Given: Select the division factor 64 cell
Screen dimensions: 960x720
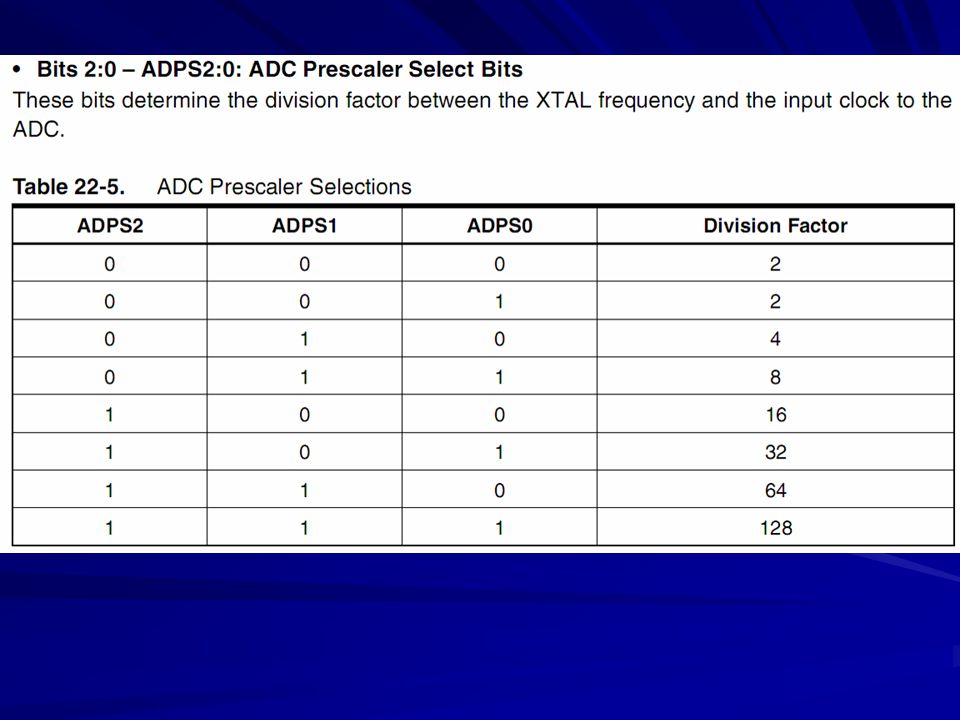Looking at the screenshot, I should 776,490.
